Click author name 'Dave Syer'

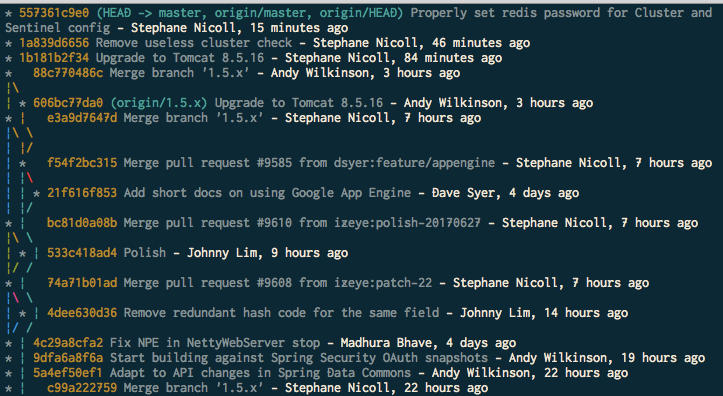463,193
